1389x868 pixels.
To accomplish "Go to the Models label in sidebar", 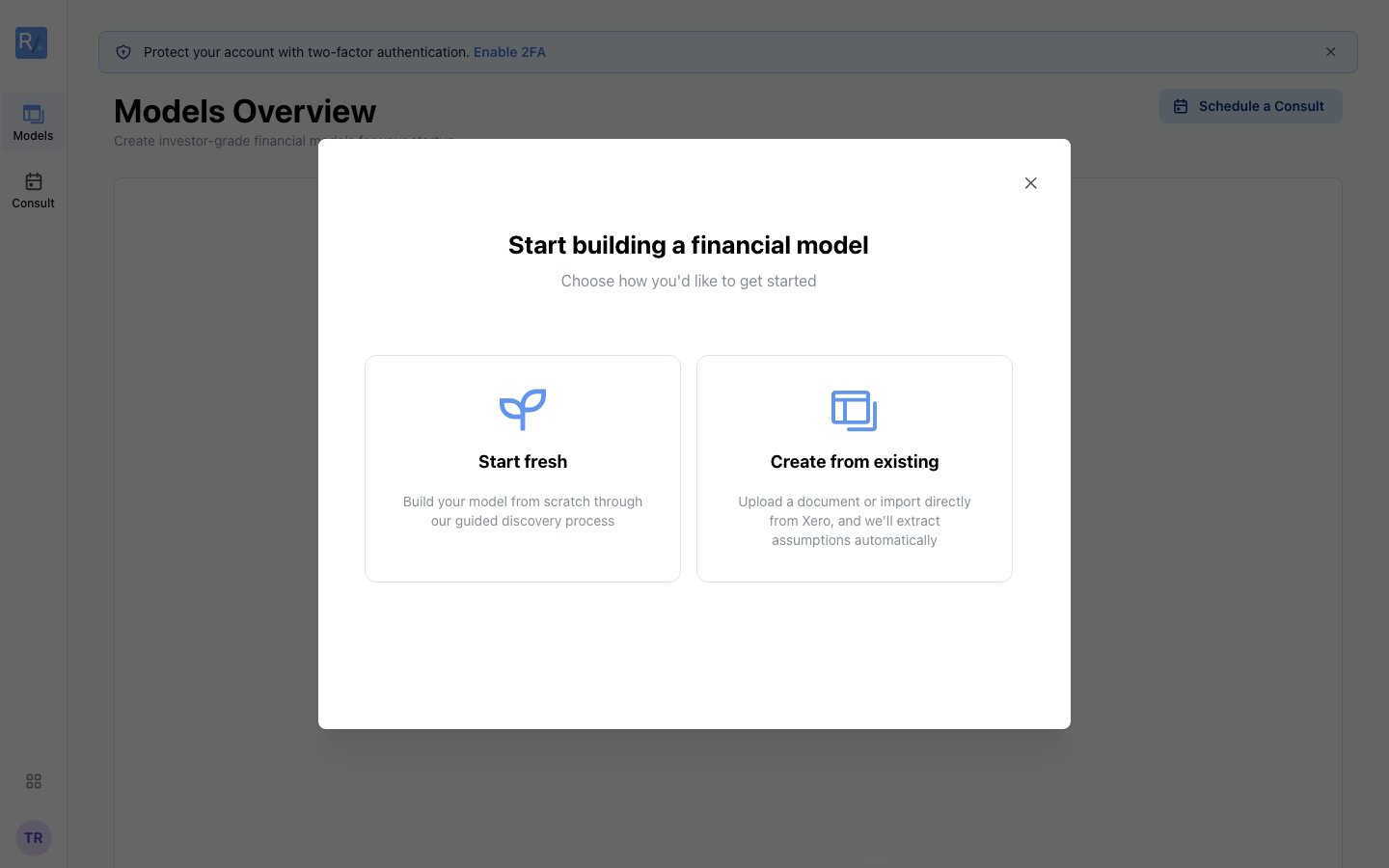I will tap(33, 136).
